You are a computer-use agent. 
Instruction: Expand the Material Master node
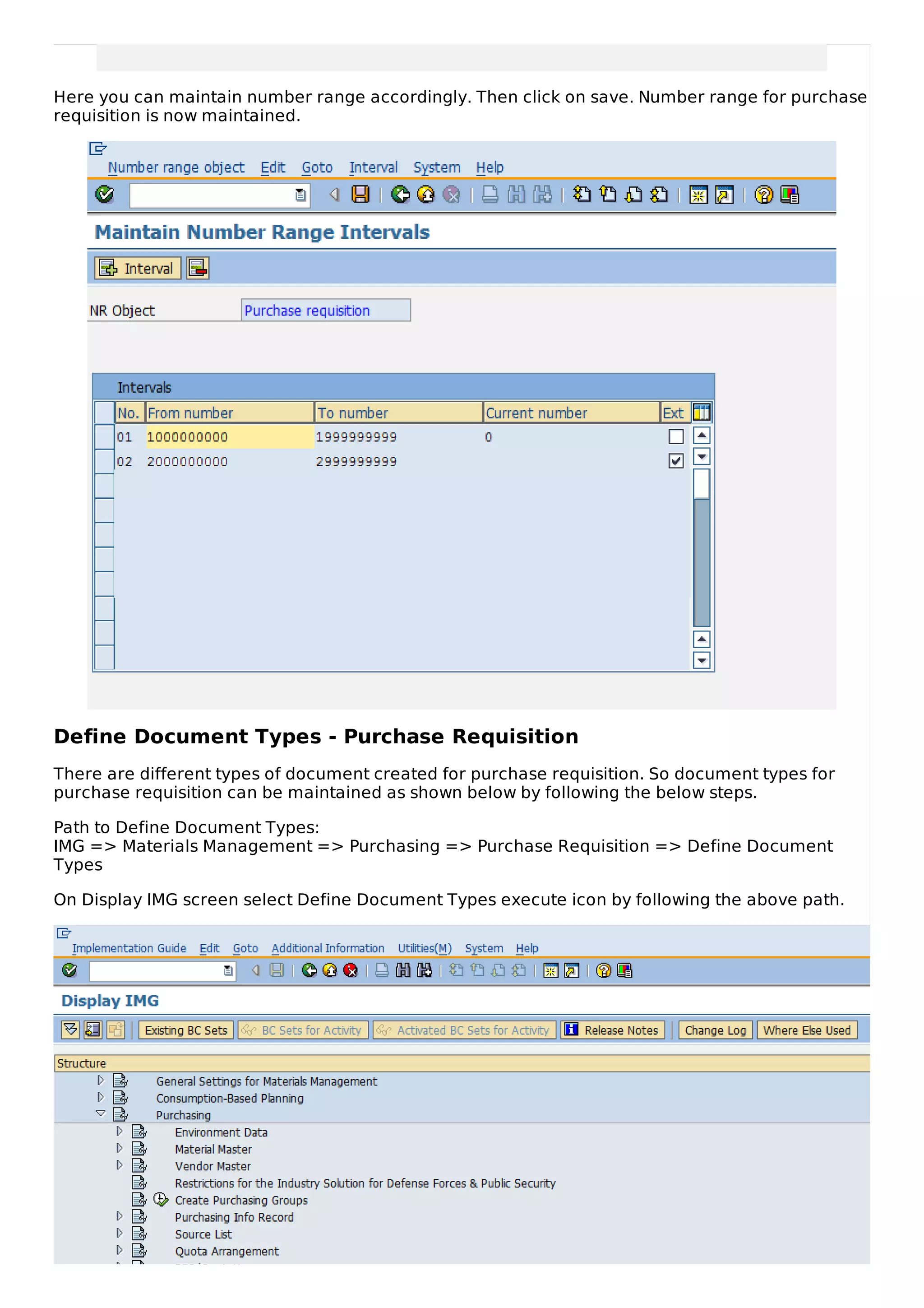tap(120, 1149)
